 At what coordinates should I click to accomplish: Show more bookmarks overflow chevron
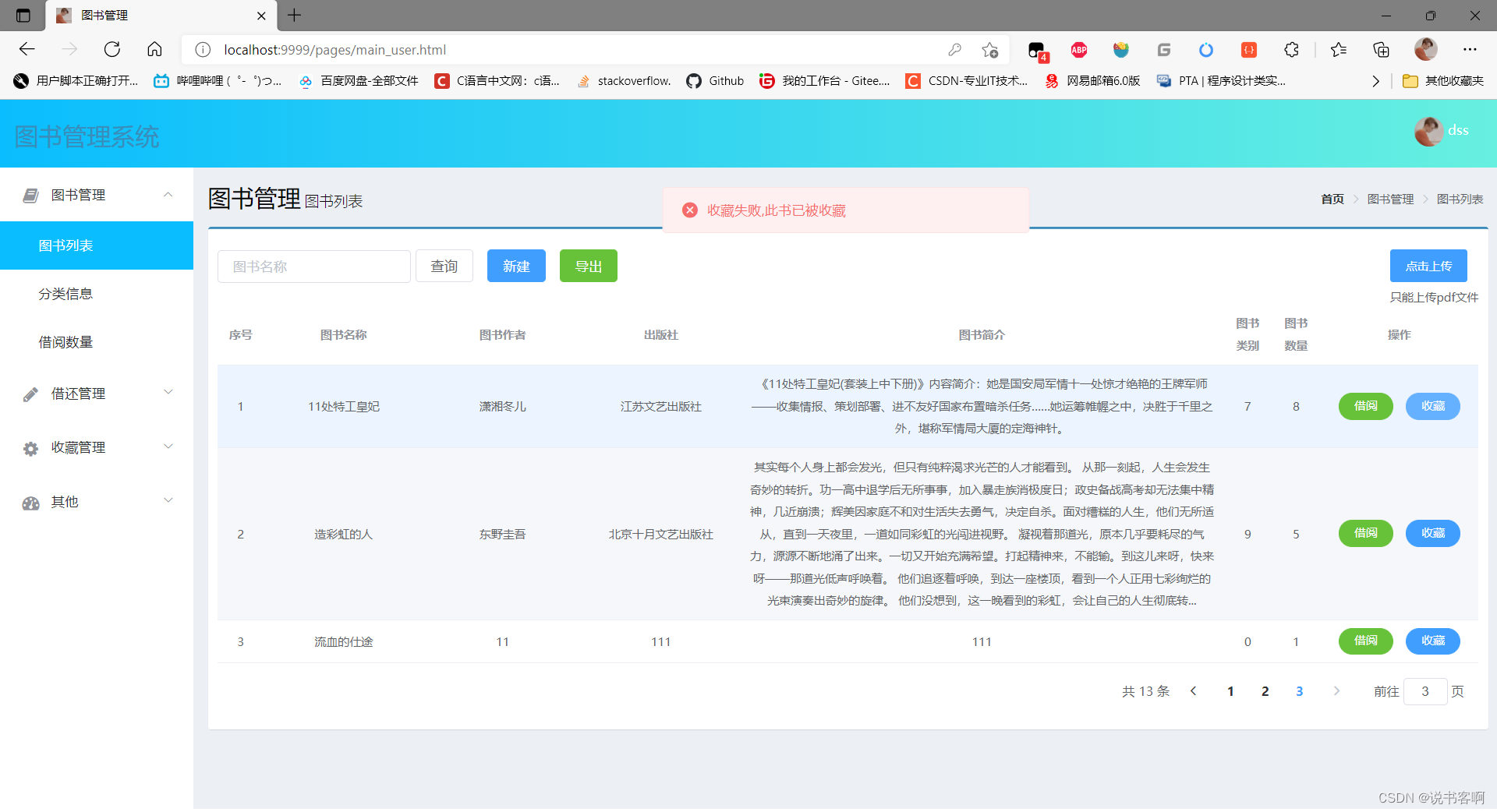pos(1375,81)
